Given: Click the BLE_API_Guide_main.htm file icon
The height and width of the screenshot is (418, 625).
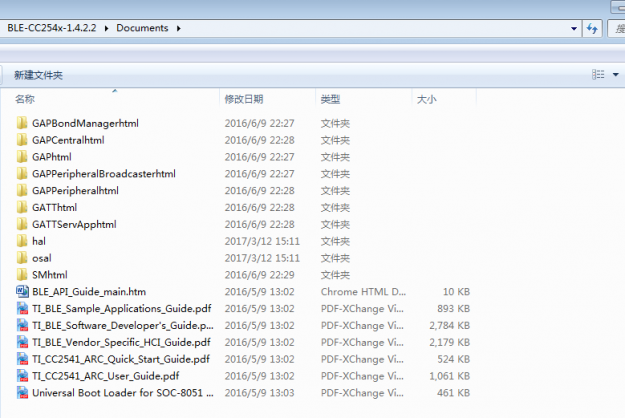Looking at the screenshot, I should pyautogui.click(x=22, y=292).
